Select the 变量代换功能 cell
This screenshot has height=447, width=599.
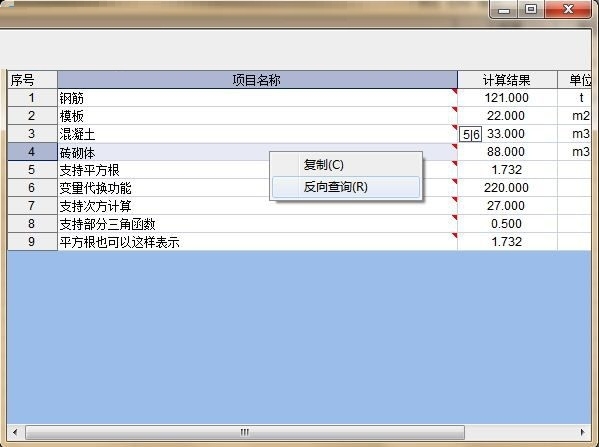(x=257, y=188)
